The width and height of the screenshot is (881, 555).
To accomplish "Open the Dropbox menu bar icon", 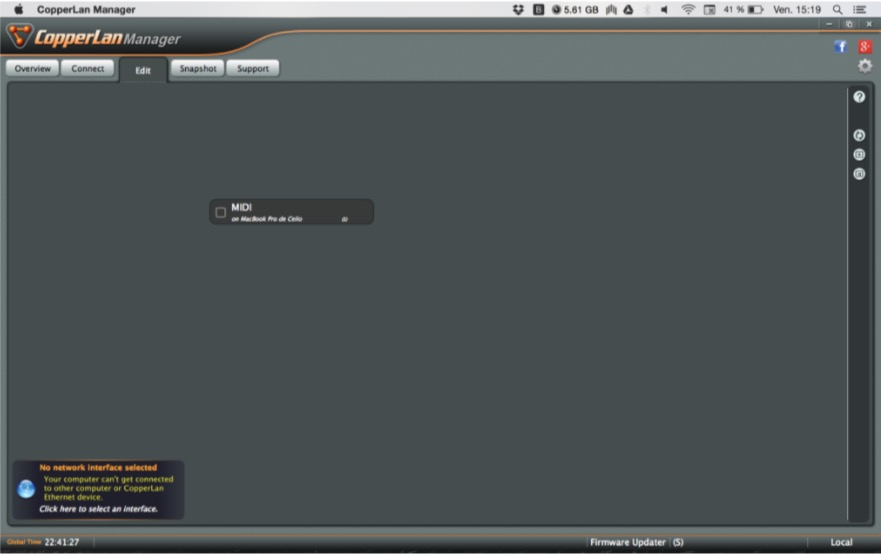I will pos(518,9).
